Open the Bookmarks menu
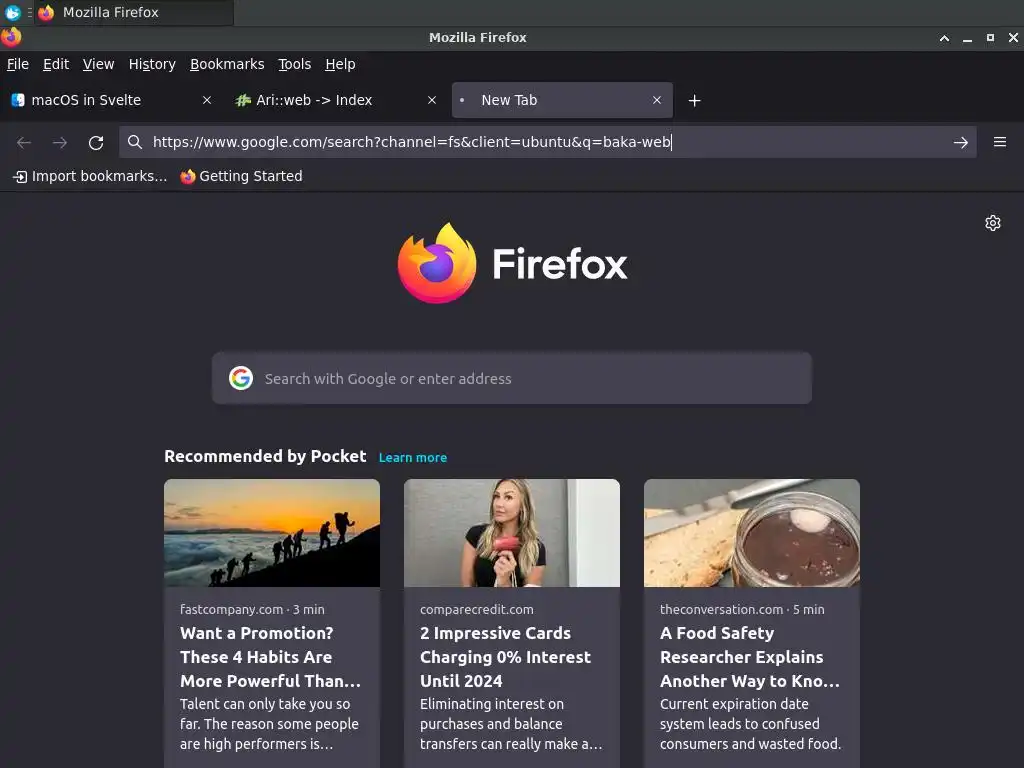The image size is (1024, 768). 227,64
